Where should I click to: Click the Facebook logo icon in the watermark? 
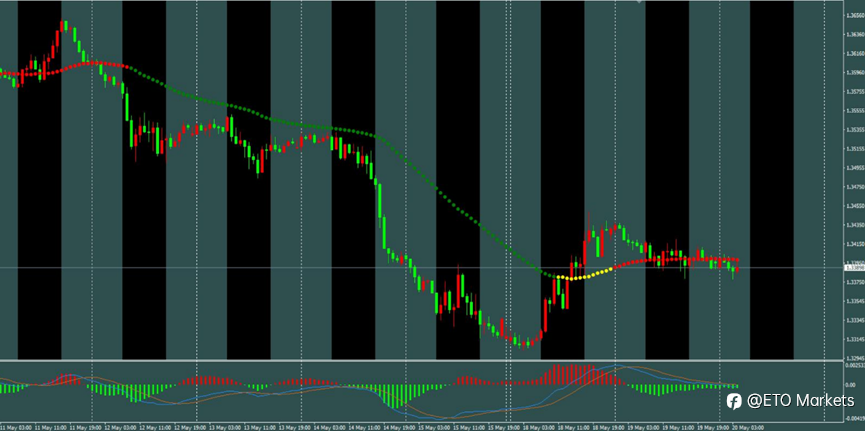[x=734, y=401]
